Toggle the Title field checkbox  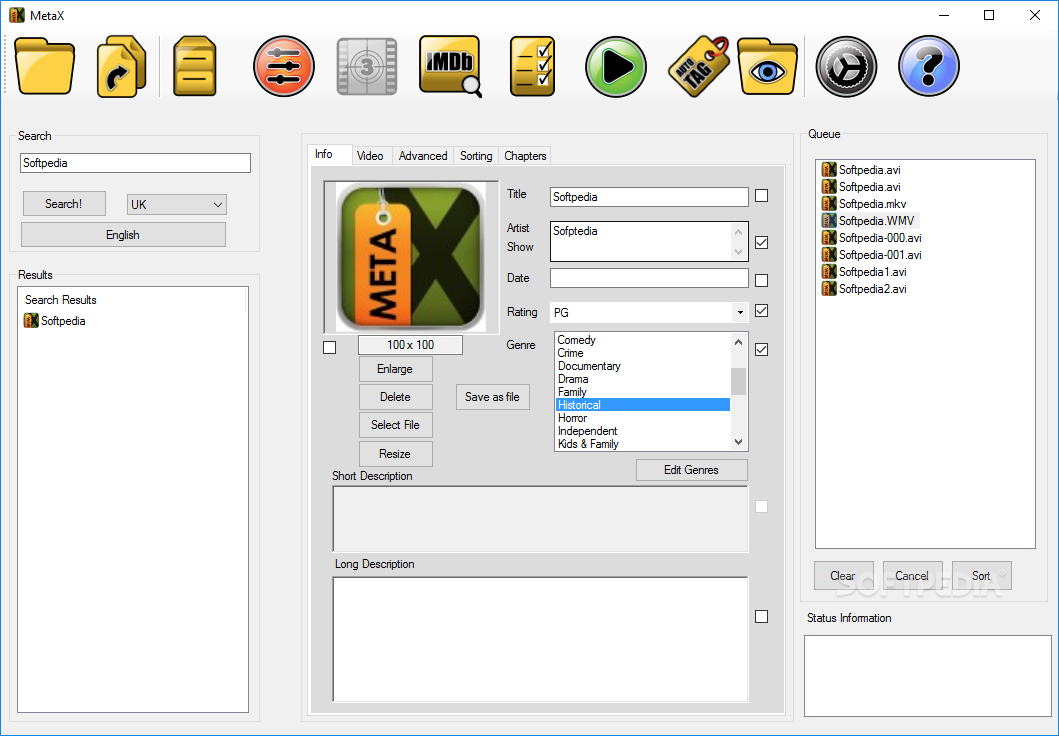(761, 196)
